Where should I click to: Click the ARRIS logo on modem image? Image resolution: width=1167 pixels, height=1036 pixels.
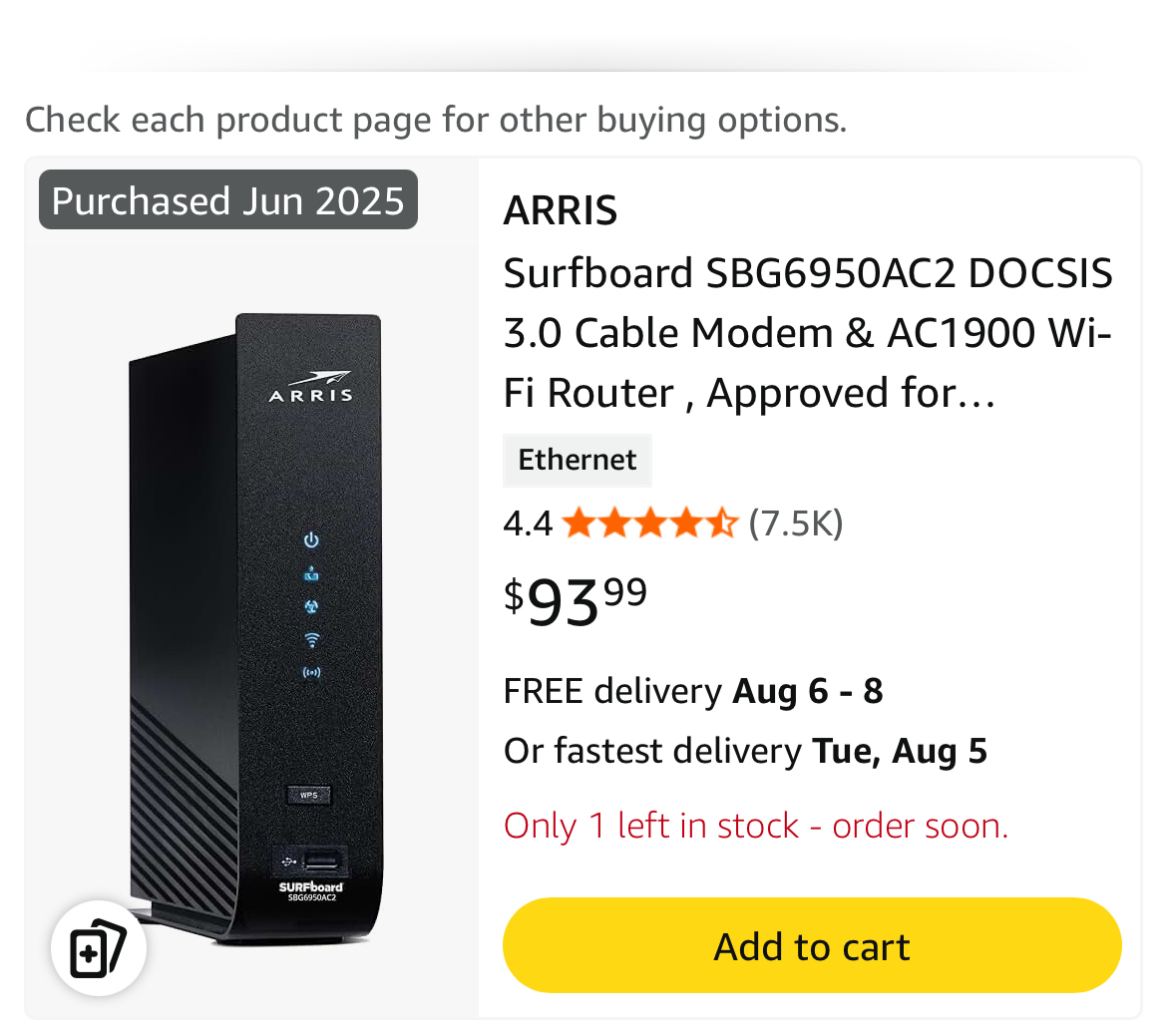pyautogui.click(x=311, y=387)
